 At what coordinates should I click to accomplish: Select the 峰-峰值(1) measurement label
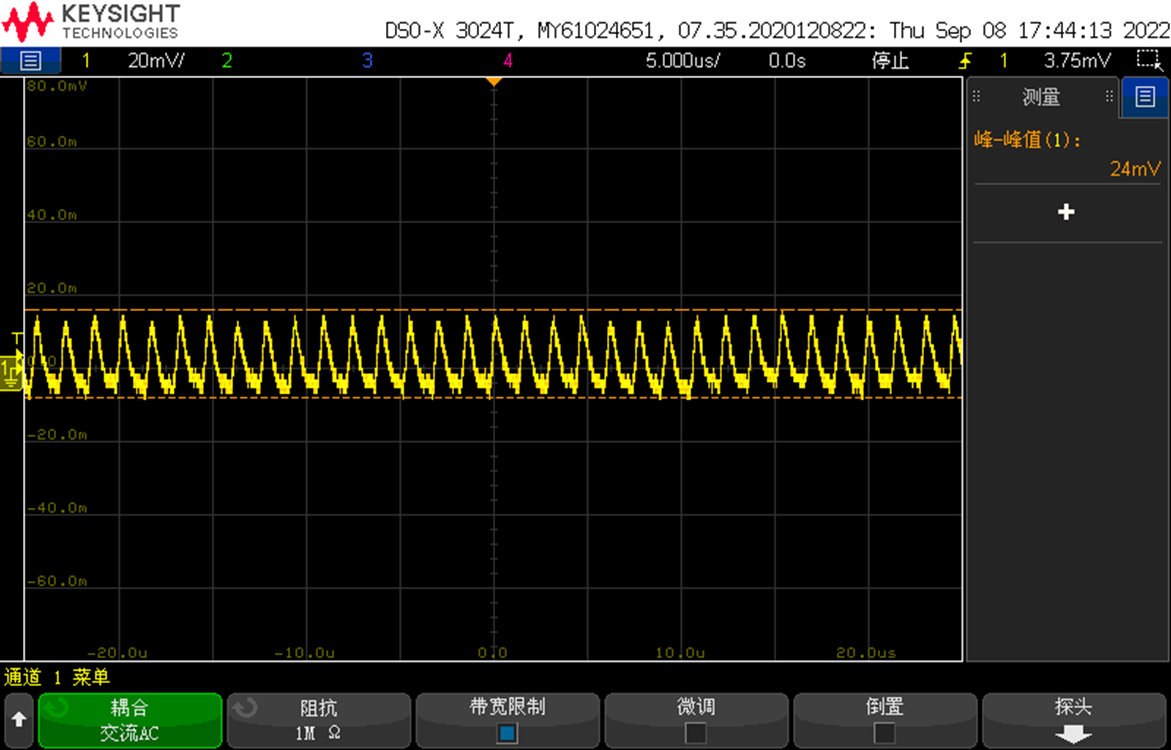coord(1028,140)
